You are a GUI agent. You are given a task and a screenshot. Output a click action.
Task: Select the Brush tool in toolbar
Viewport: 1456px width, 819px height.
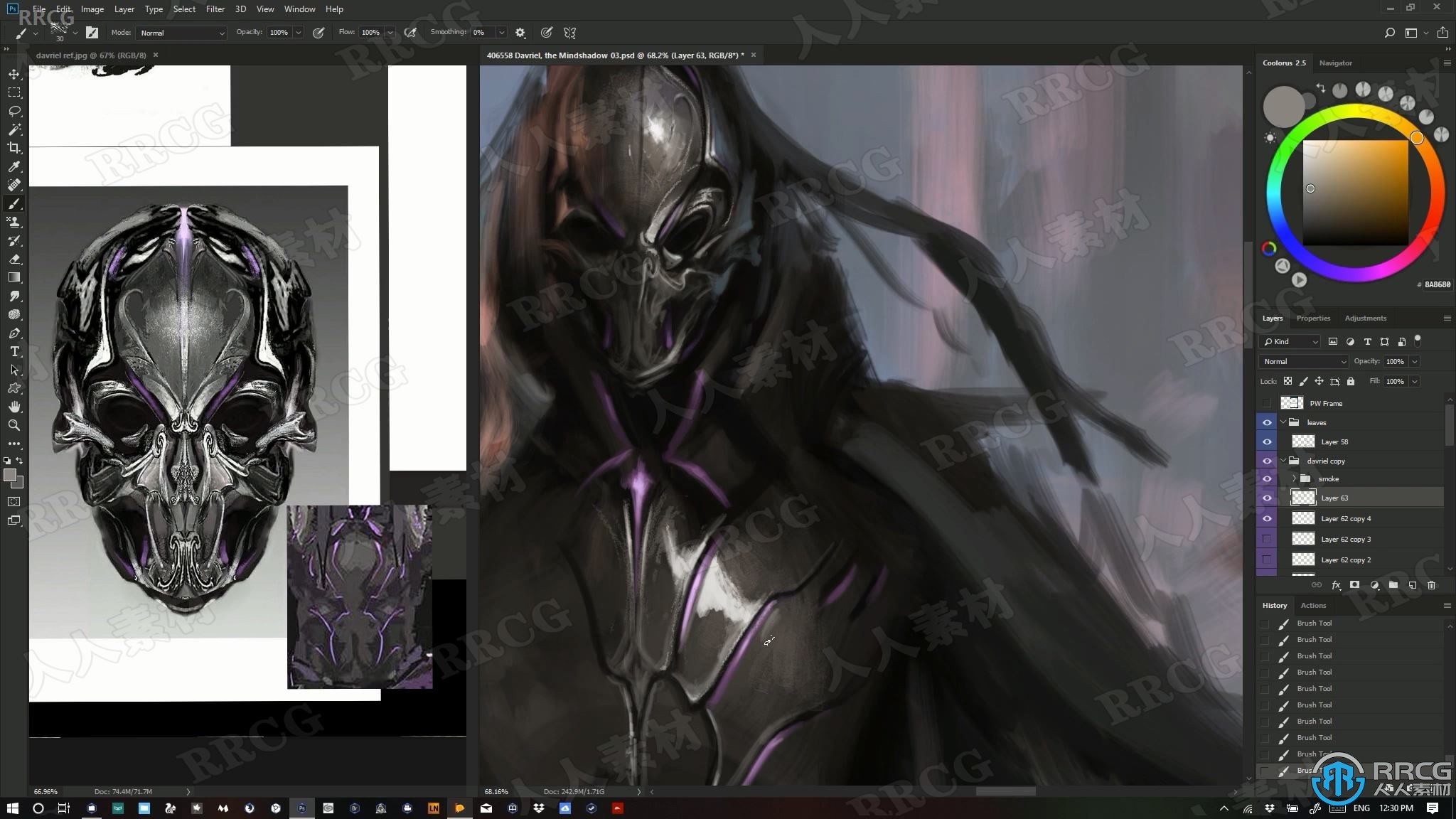click(14, 203)
